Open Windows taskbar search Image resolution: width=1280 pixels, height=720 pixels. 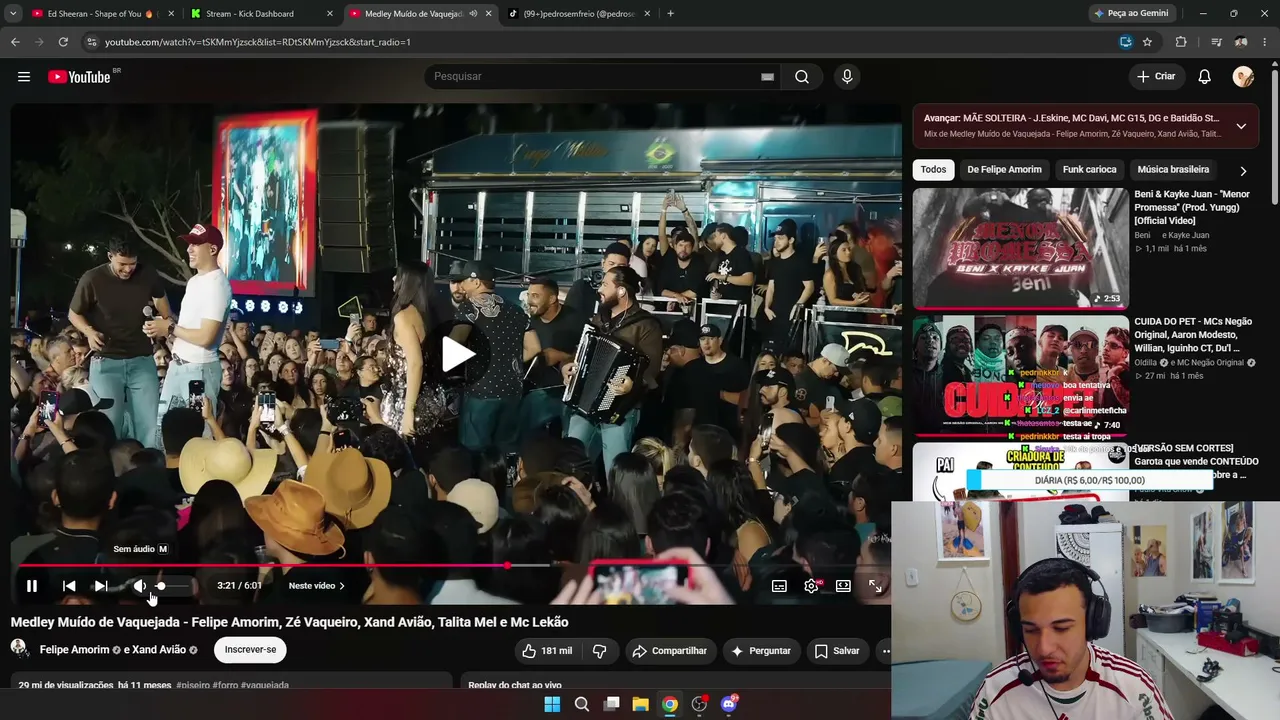[x=582, y=704]
